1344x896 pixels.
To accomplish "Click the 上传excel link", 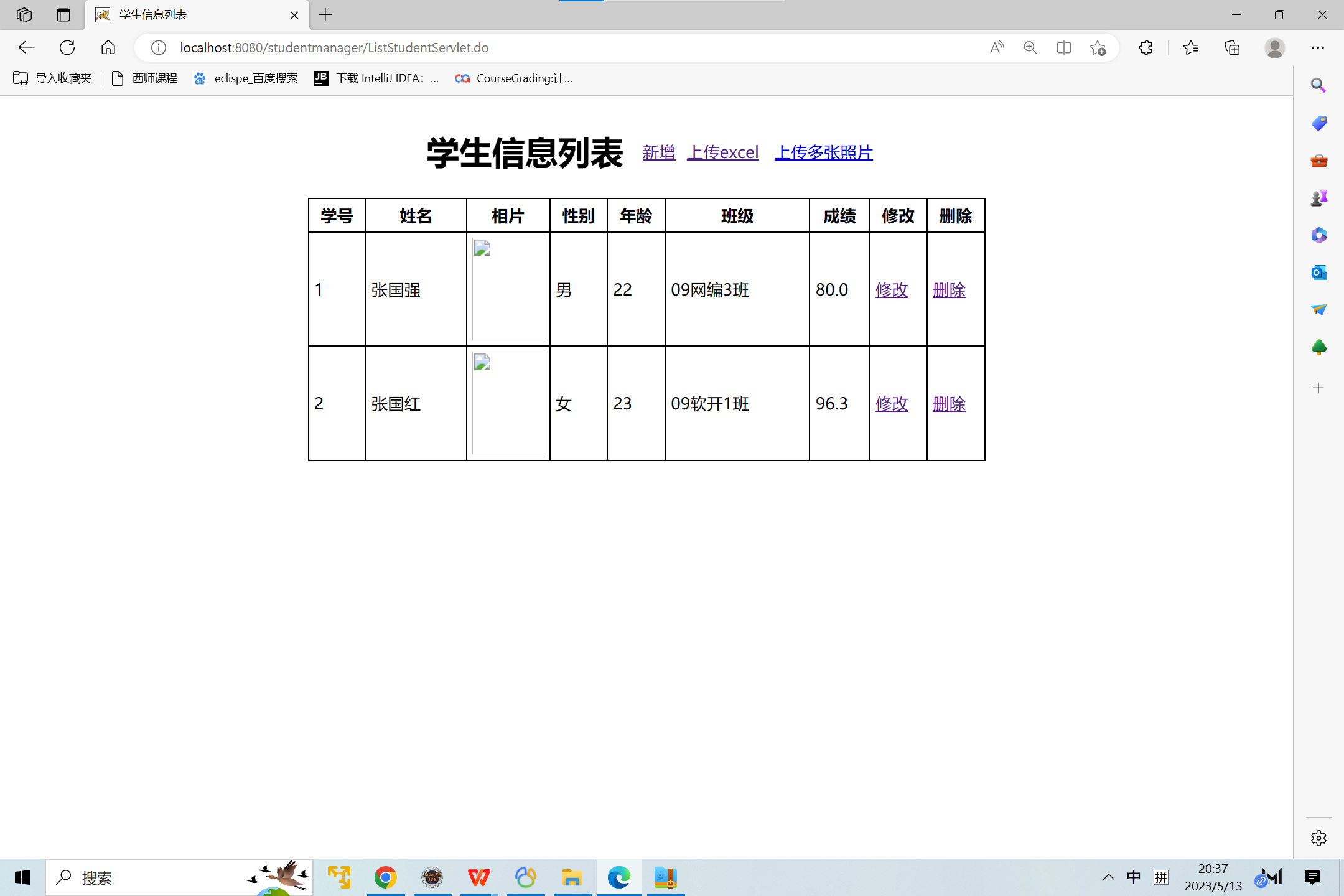I will 723,152.
